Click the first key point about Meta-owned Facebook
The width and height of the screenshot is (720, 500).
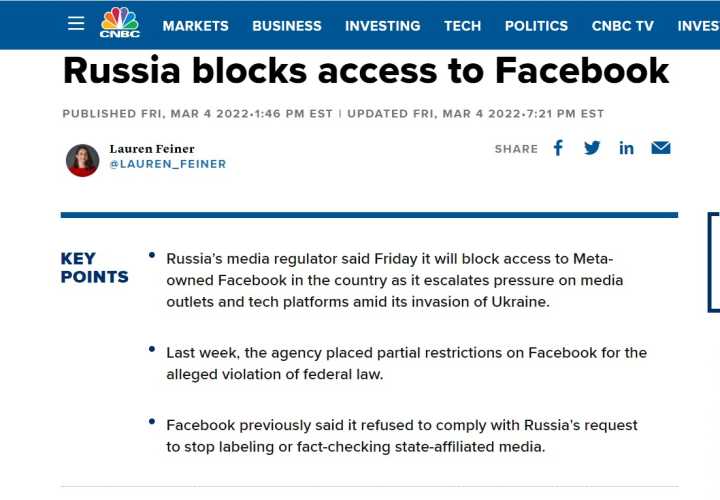pyautogui.click(x=395, y=280)
